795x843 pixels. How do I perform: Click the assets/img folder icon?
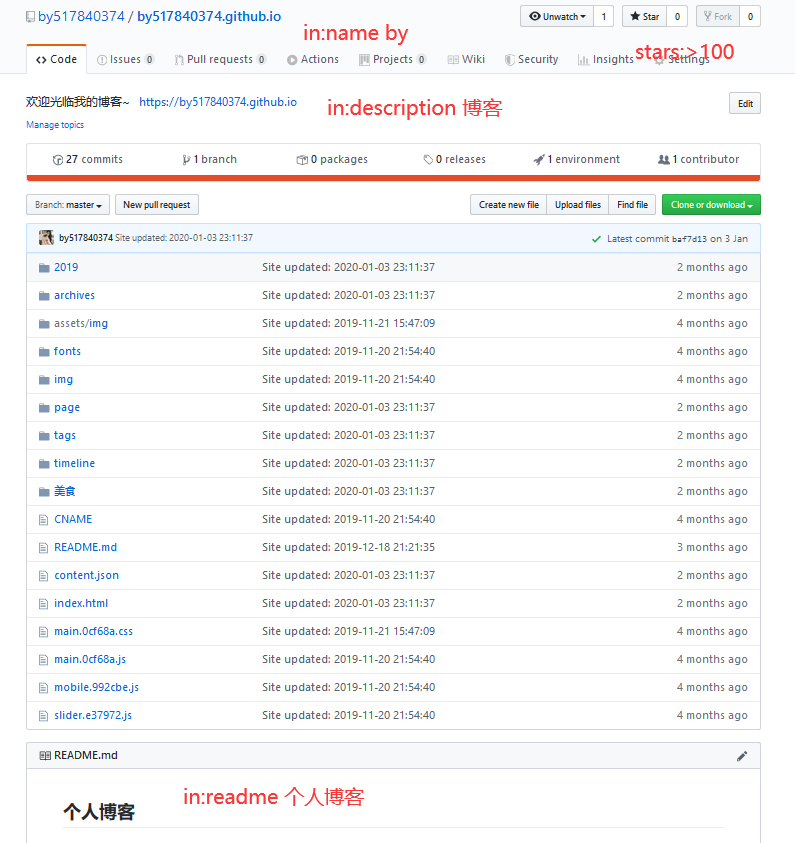click(44, 324)
